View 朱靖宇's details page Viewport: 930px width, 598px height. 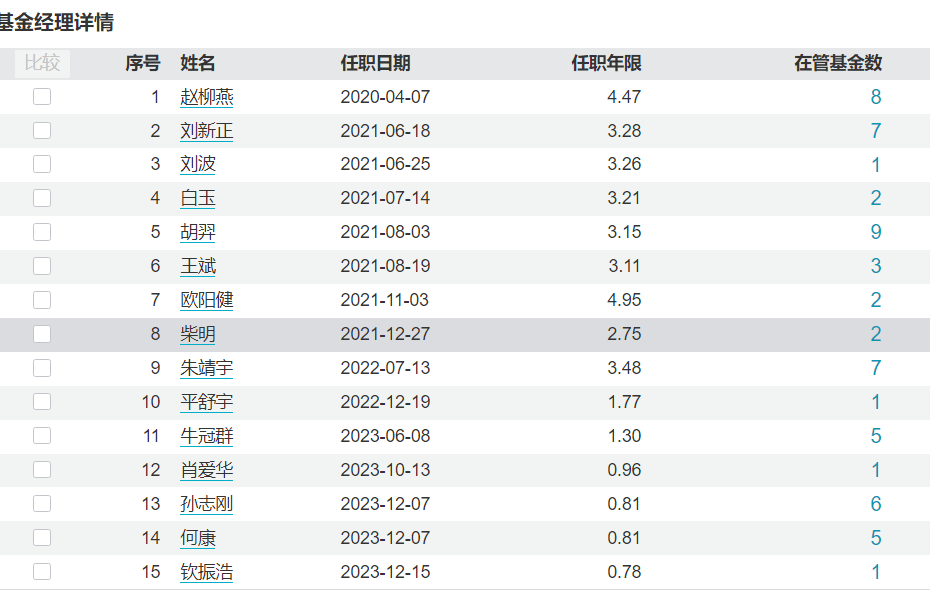click(x=206, y=368)
